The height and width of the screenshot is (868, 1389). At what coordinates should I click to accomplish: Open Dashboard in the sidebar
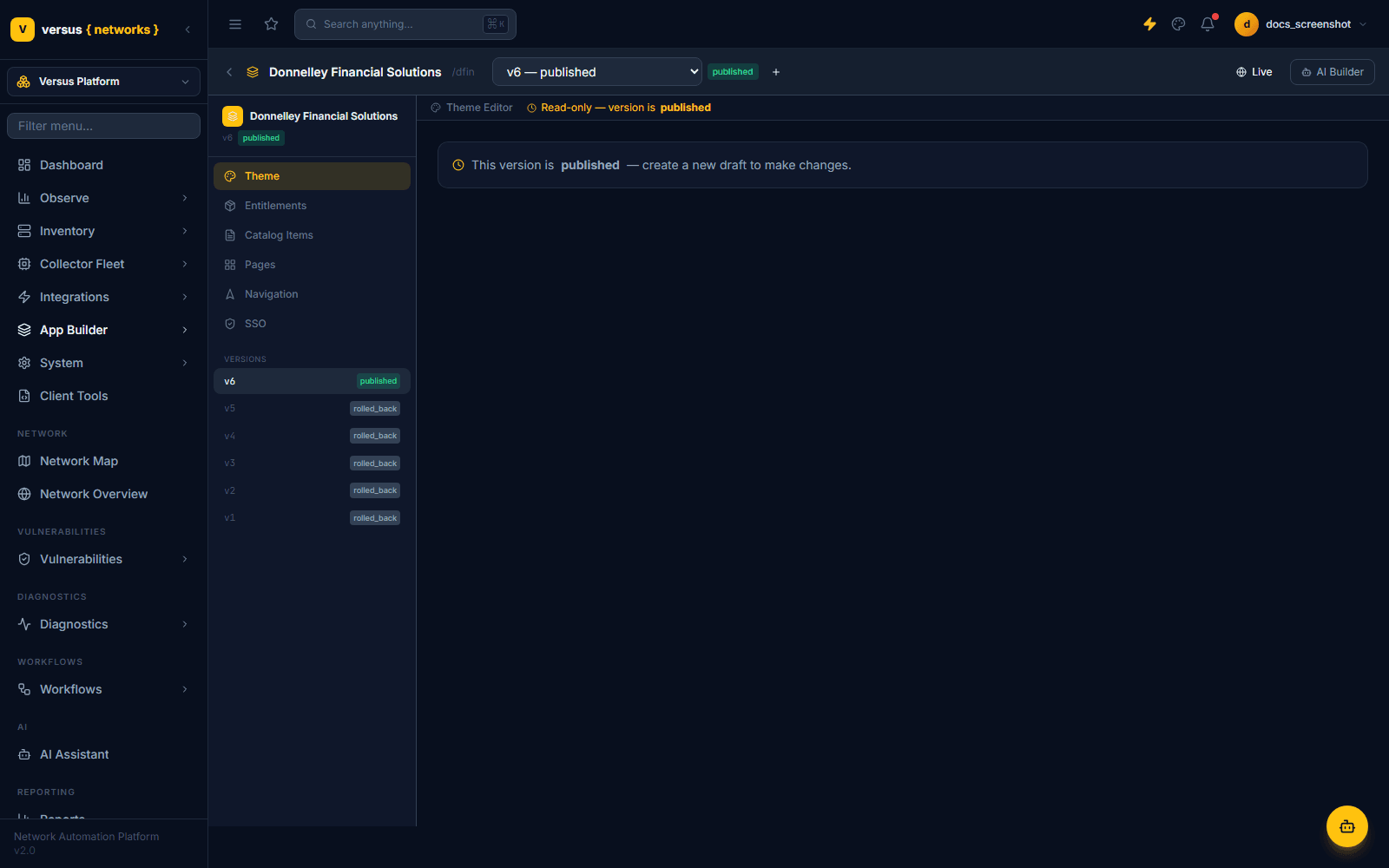(103, 165)
